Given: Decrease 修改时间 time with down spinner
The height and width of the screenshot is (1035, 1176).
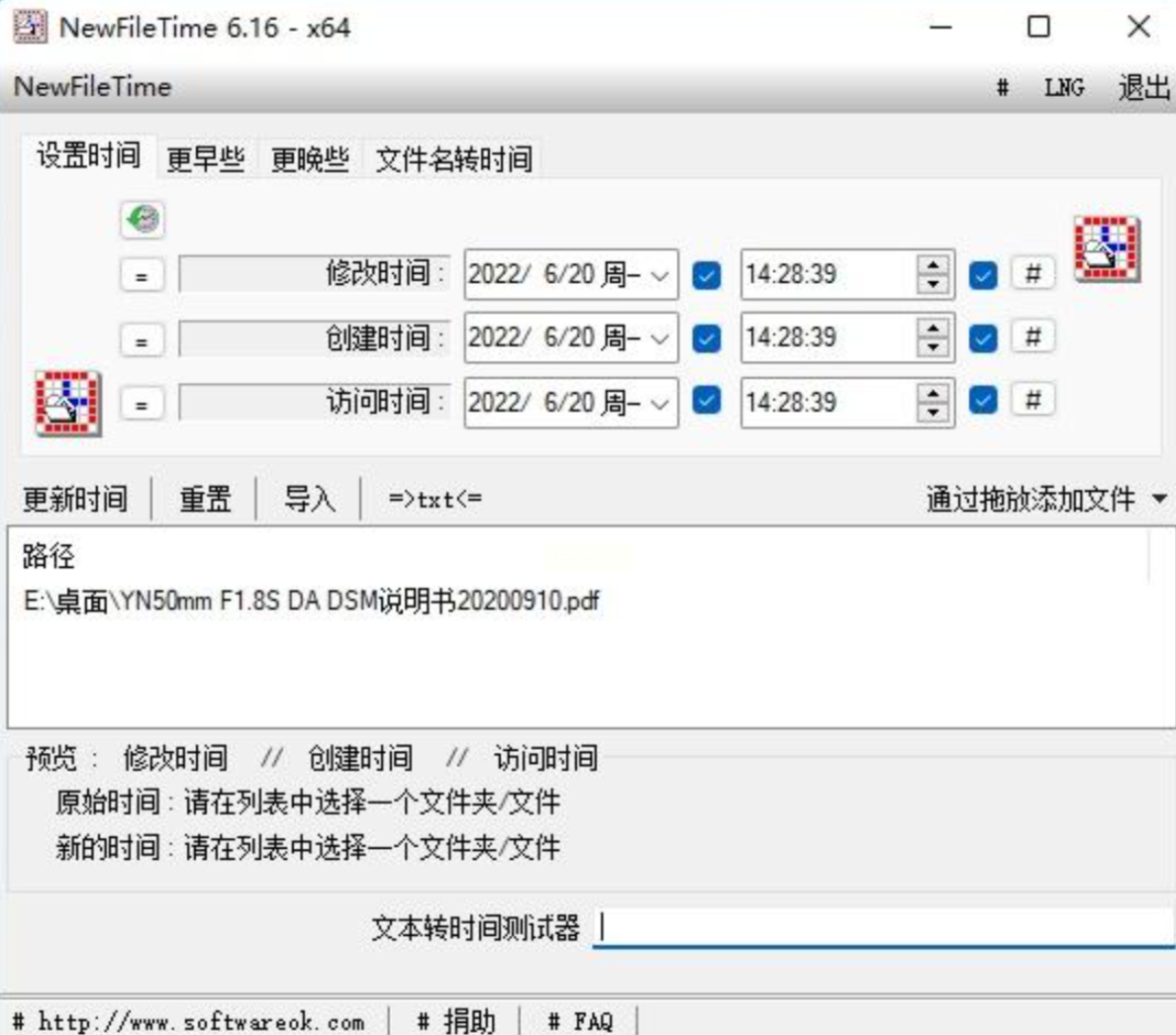Looking at the screenshot, I should (x=933, y=284).
